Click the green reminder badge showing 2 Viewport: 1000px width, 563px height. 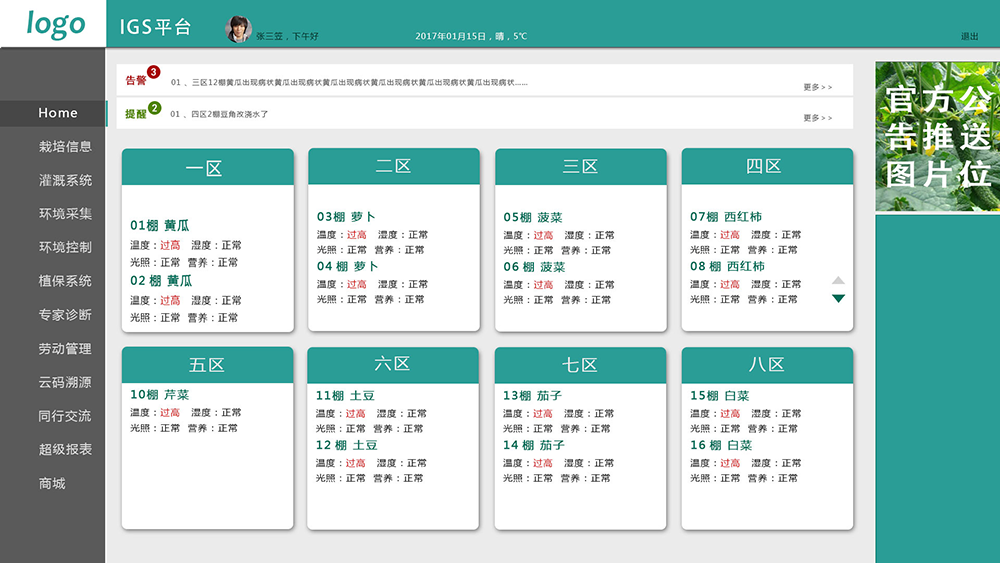(x=154, y=108)
